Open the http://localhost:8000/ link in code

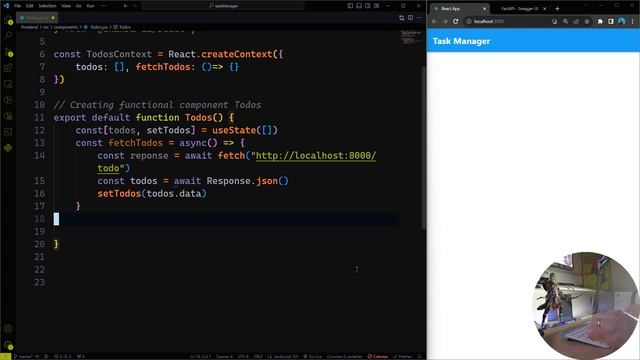click(316, 156)
